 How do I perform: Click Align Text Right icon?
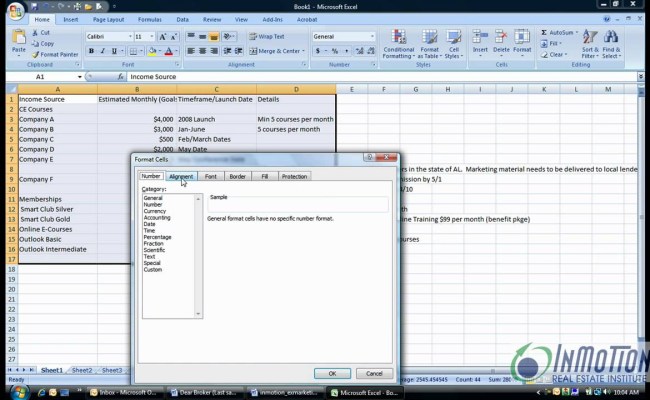(214, 51)
